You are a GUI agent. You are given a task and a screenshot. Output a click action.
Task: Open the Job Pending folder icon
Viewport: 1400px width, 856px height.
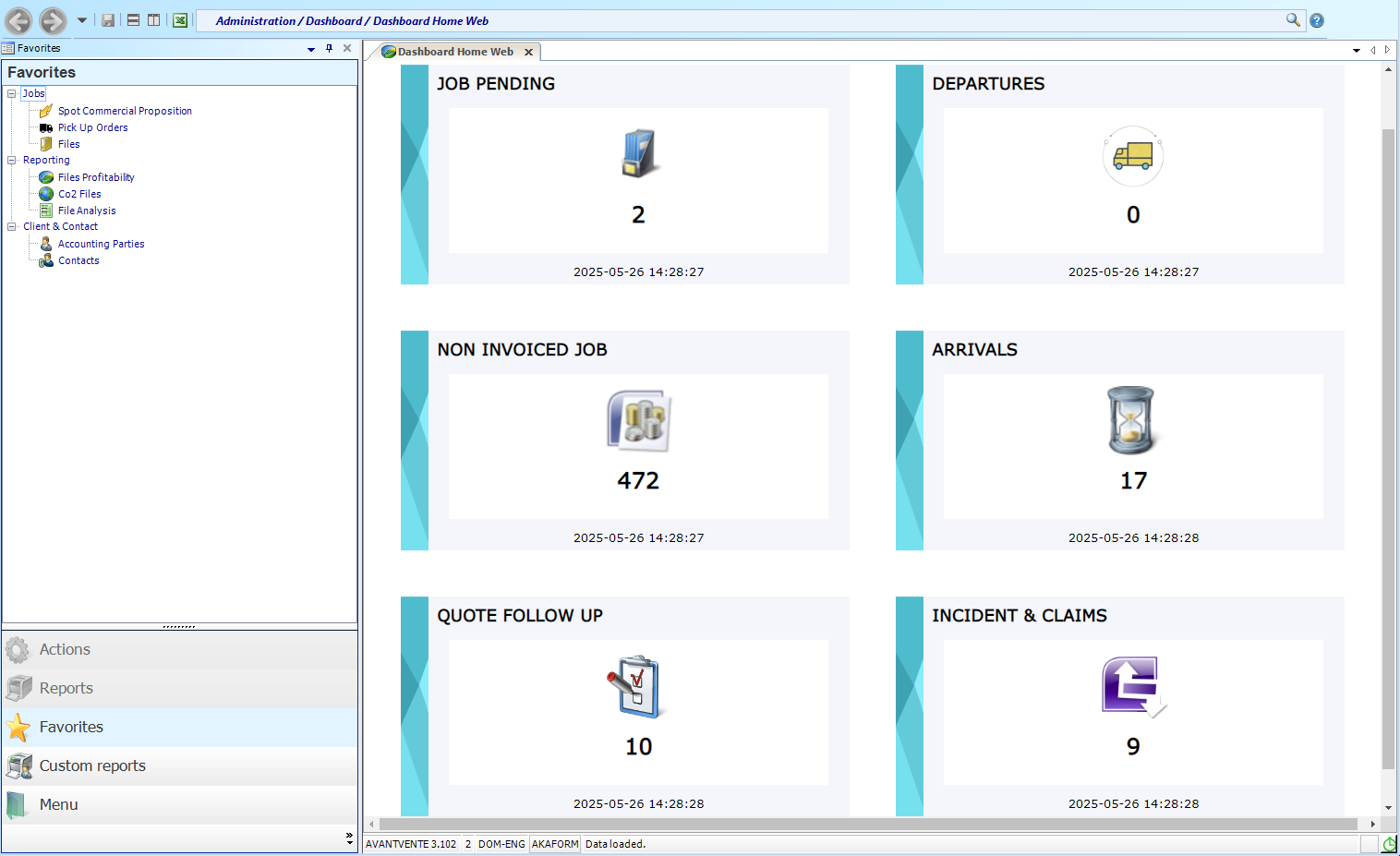pyautogui.click(x=638, y=153)
